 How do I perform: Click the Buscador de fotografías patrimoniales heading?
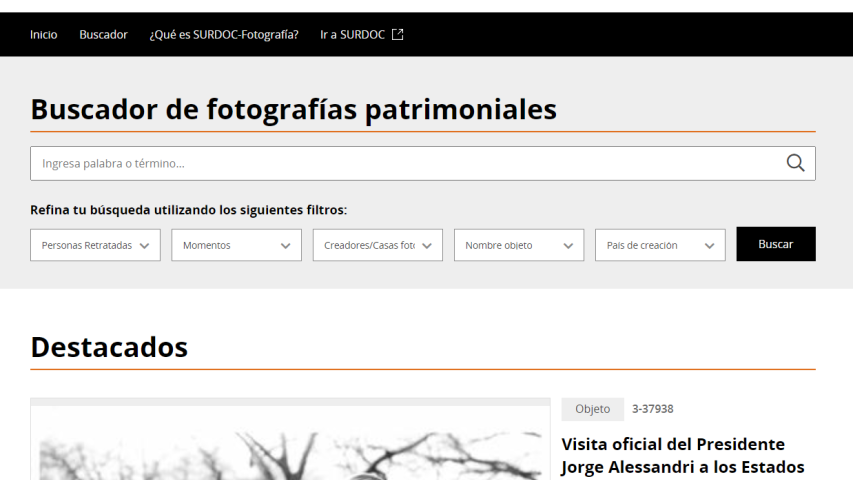coord(294,109)
